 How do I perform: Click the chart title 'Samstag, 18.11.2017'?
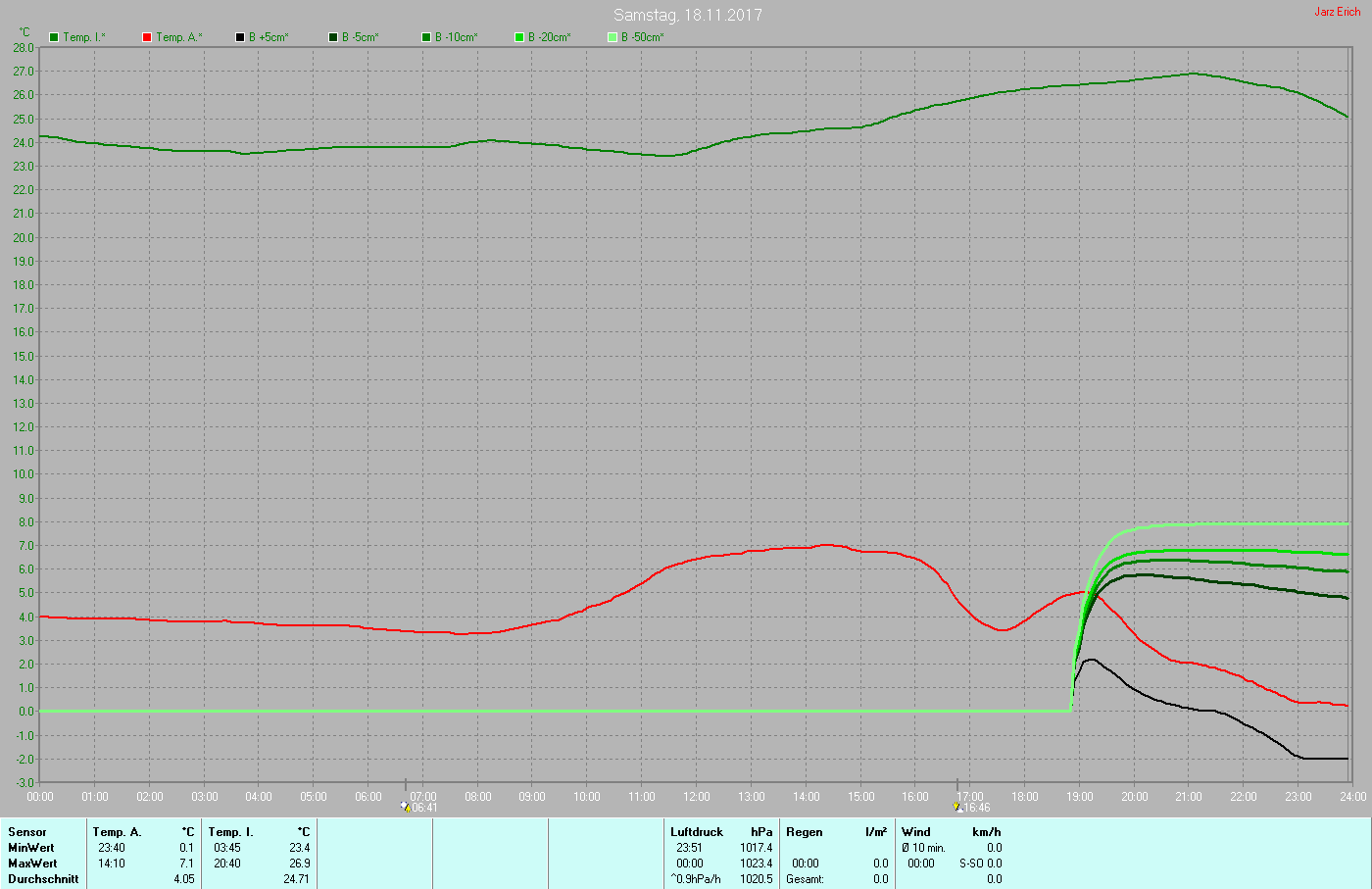[x=688, y=15]
